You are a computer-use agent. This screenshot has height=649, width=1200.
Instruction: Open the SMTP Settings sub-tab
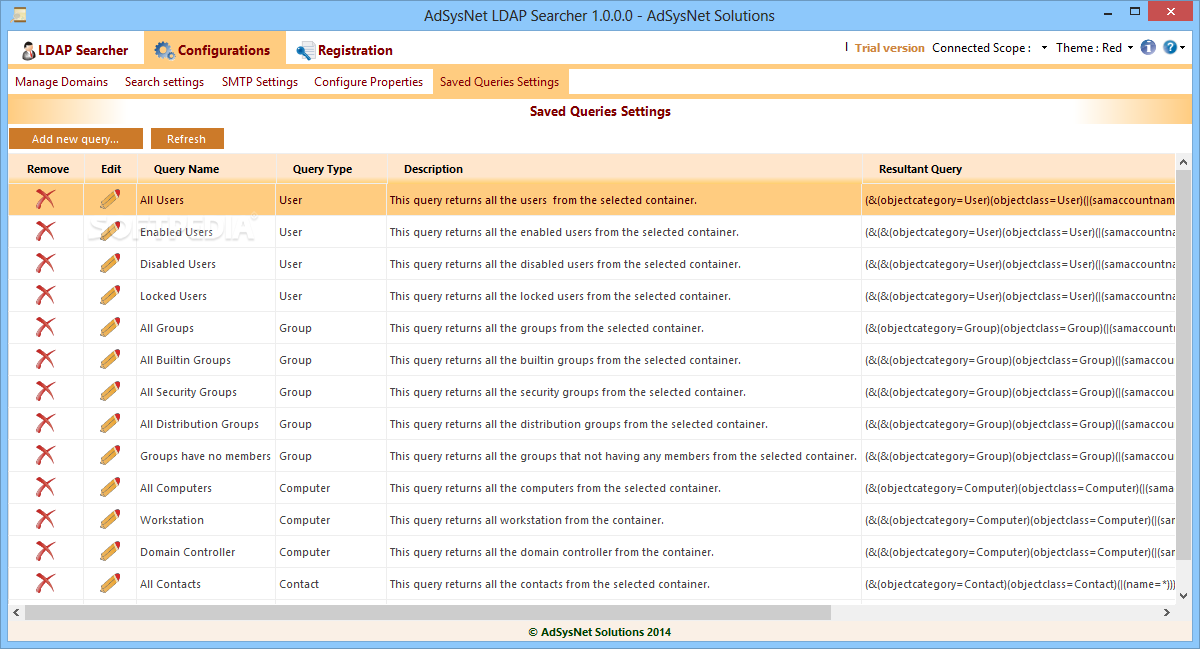(260, 82)
